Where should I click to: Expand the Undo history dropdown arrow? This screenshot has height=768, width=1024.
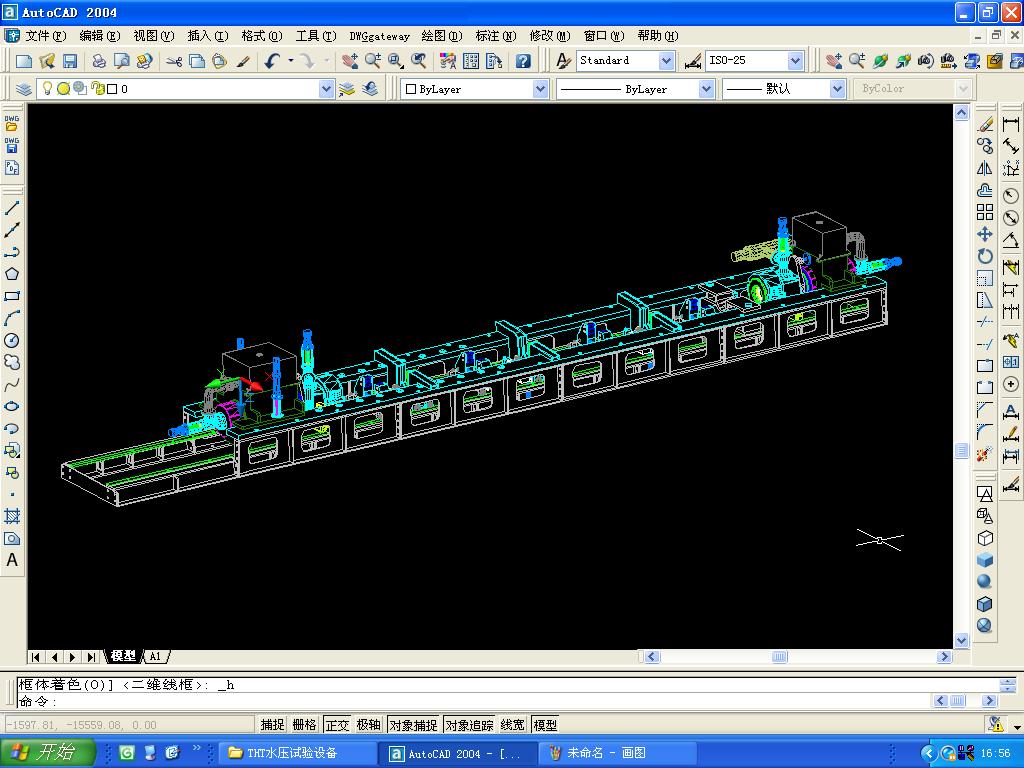pos(291,61)
